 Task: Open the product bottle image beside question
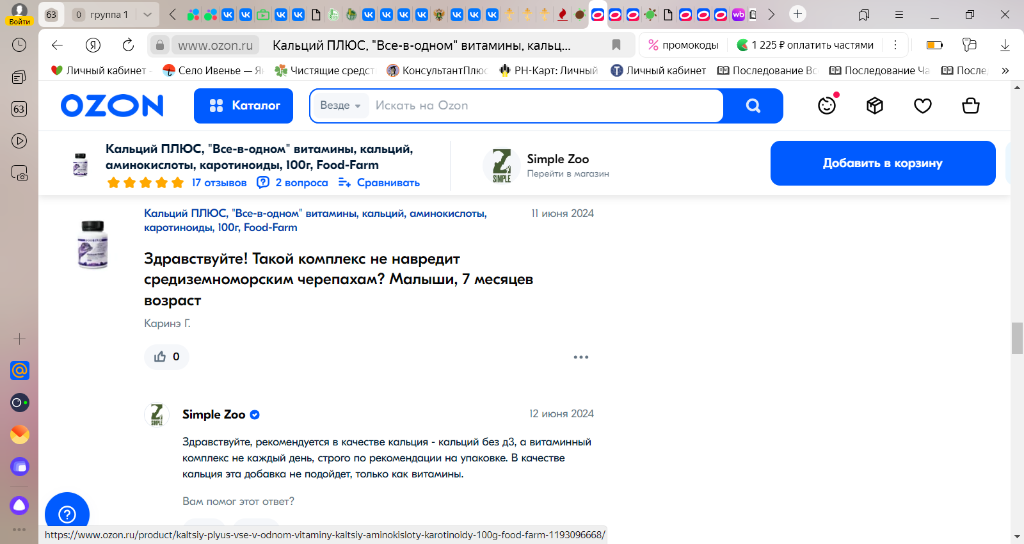[93, 245]
